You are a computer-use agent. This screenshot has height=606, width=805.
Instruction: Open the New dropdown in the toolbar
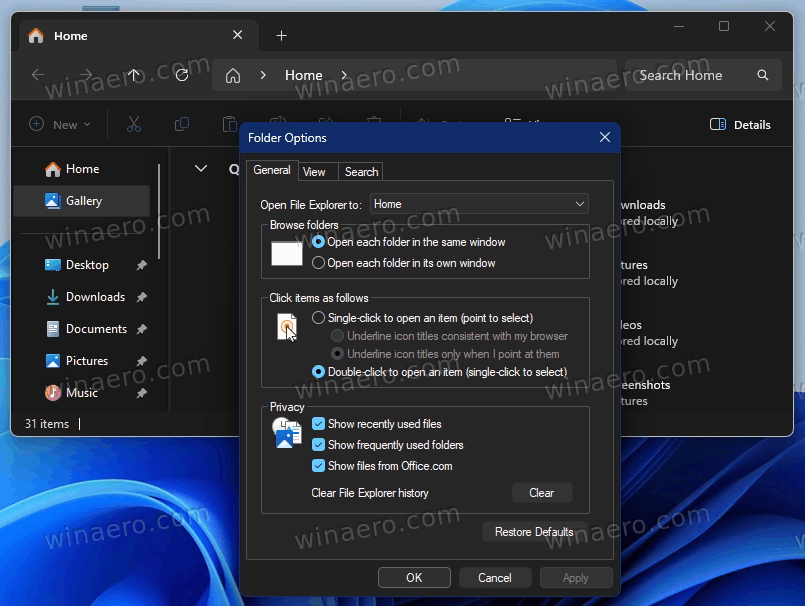[x=60, y=125]
